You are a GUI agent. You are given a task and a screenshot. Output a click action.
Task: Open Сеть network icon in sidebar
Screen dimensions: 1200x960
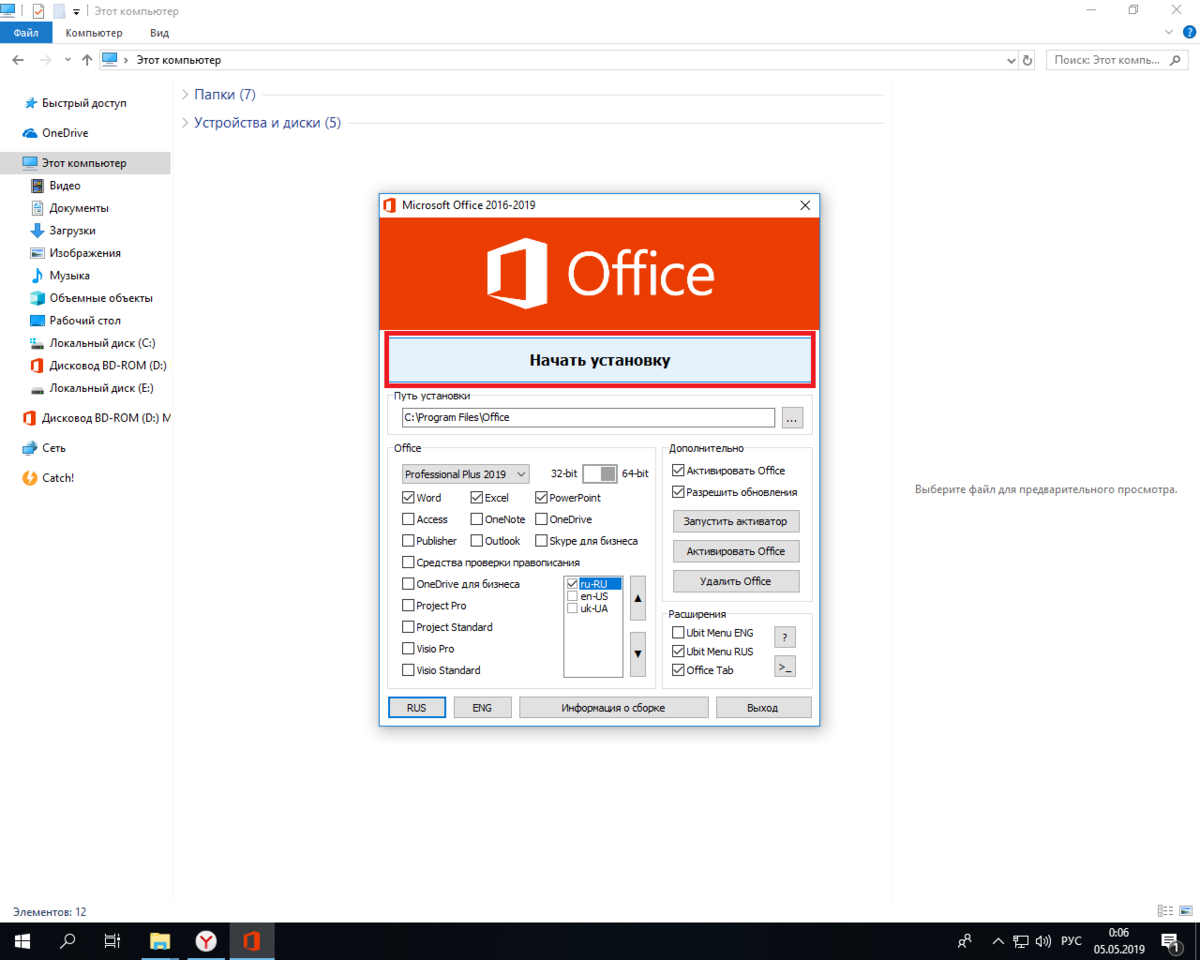[x=30, y=448]
